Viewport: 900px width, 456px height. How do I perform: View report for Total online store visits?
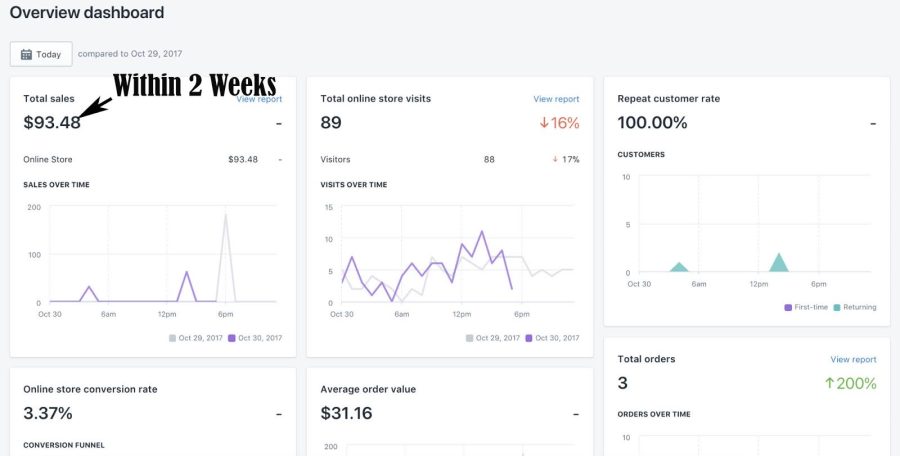coord(556,99)
